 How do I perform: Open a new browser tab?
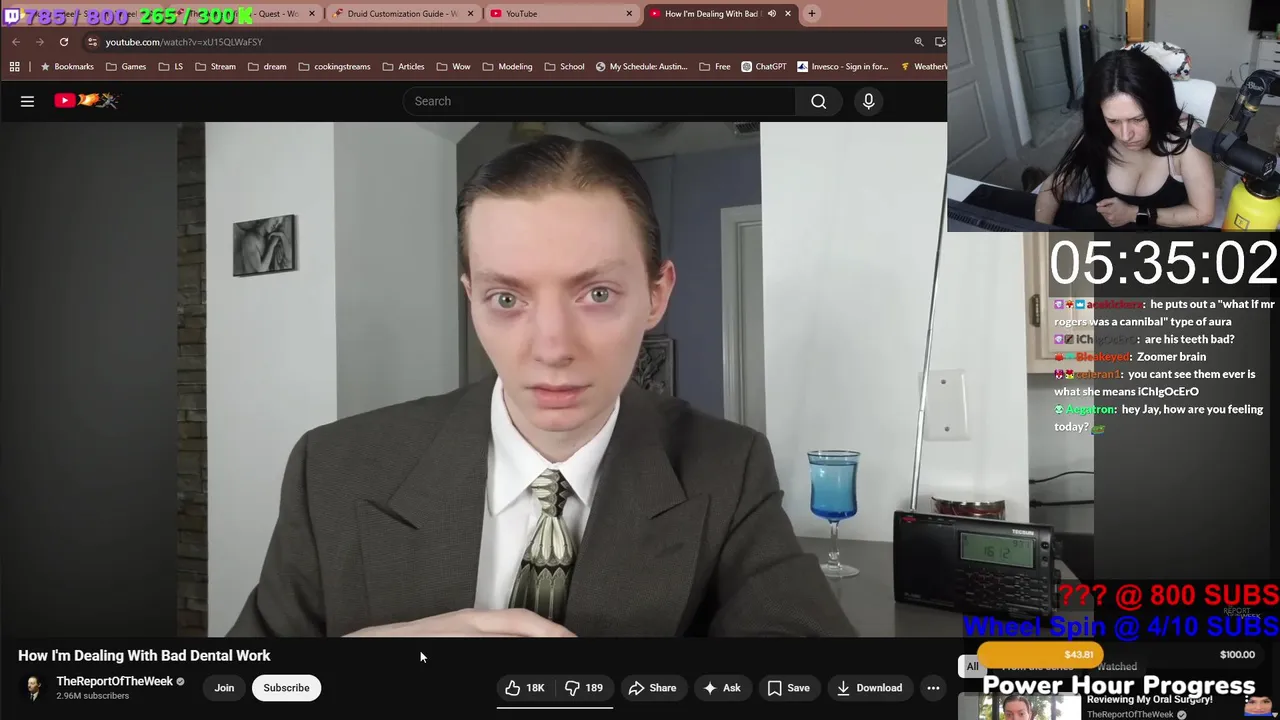(812, 14)
